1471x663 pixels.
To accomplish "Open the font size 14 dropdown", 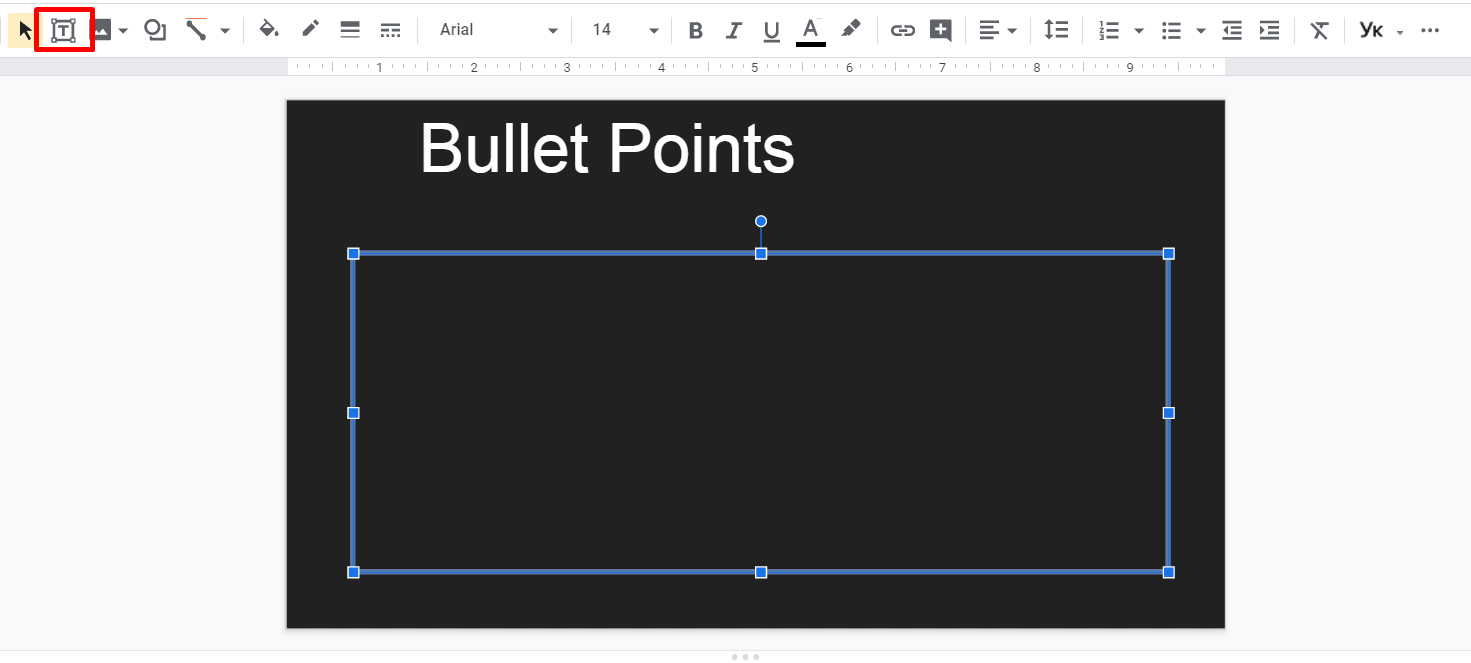I will (x=624, y=30).
